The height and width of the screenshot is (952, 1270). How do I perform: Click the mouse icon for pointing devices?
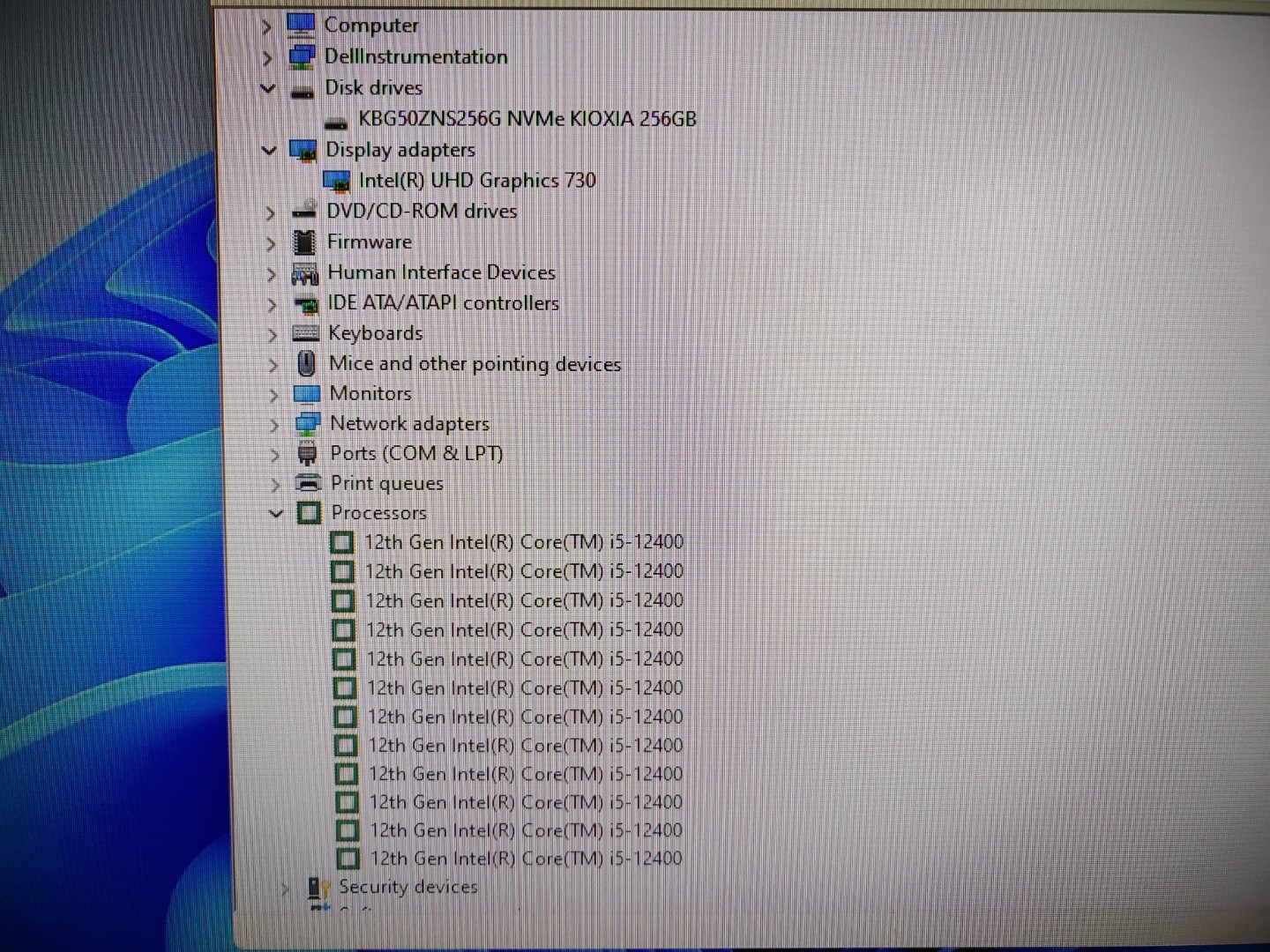(x=307, y=363)
